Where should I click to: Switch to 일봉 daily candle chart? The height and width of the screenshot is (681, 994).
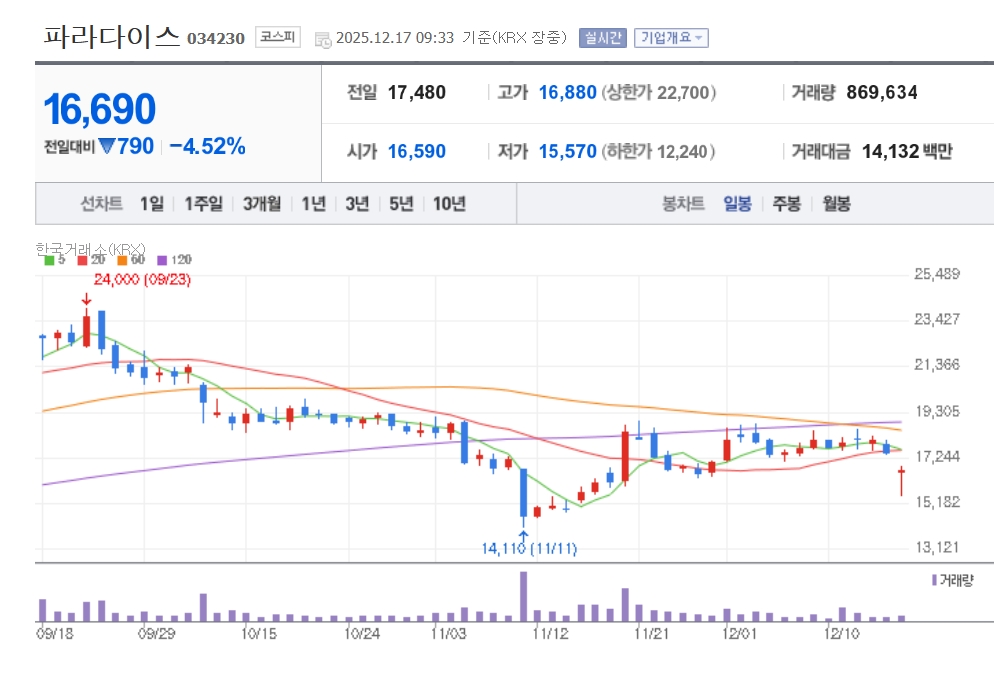(x=737, y=204)
